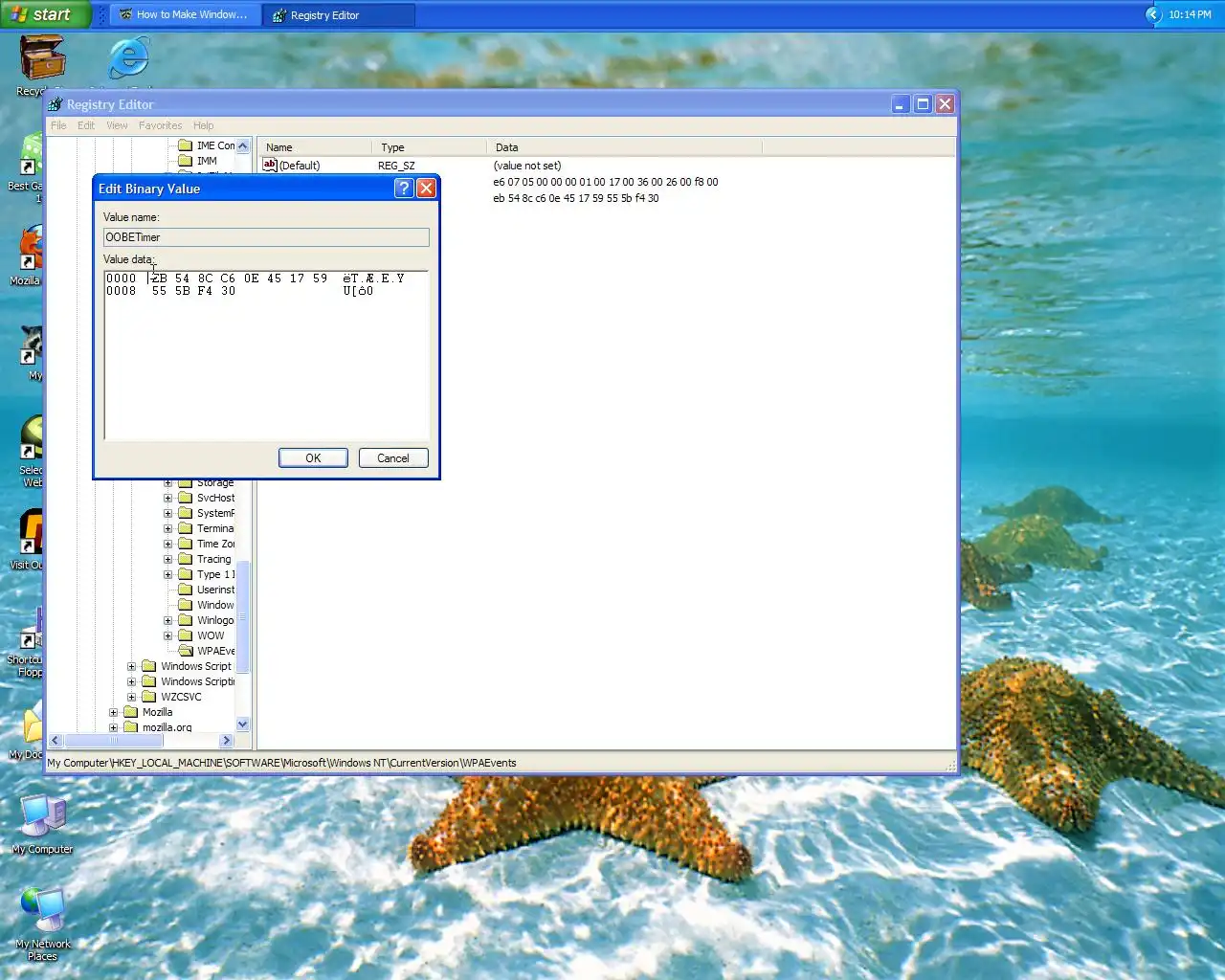1225x980 pixels.
Task: Click the (Default) value string icon
Action: click(270, 165)
